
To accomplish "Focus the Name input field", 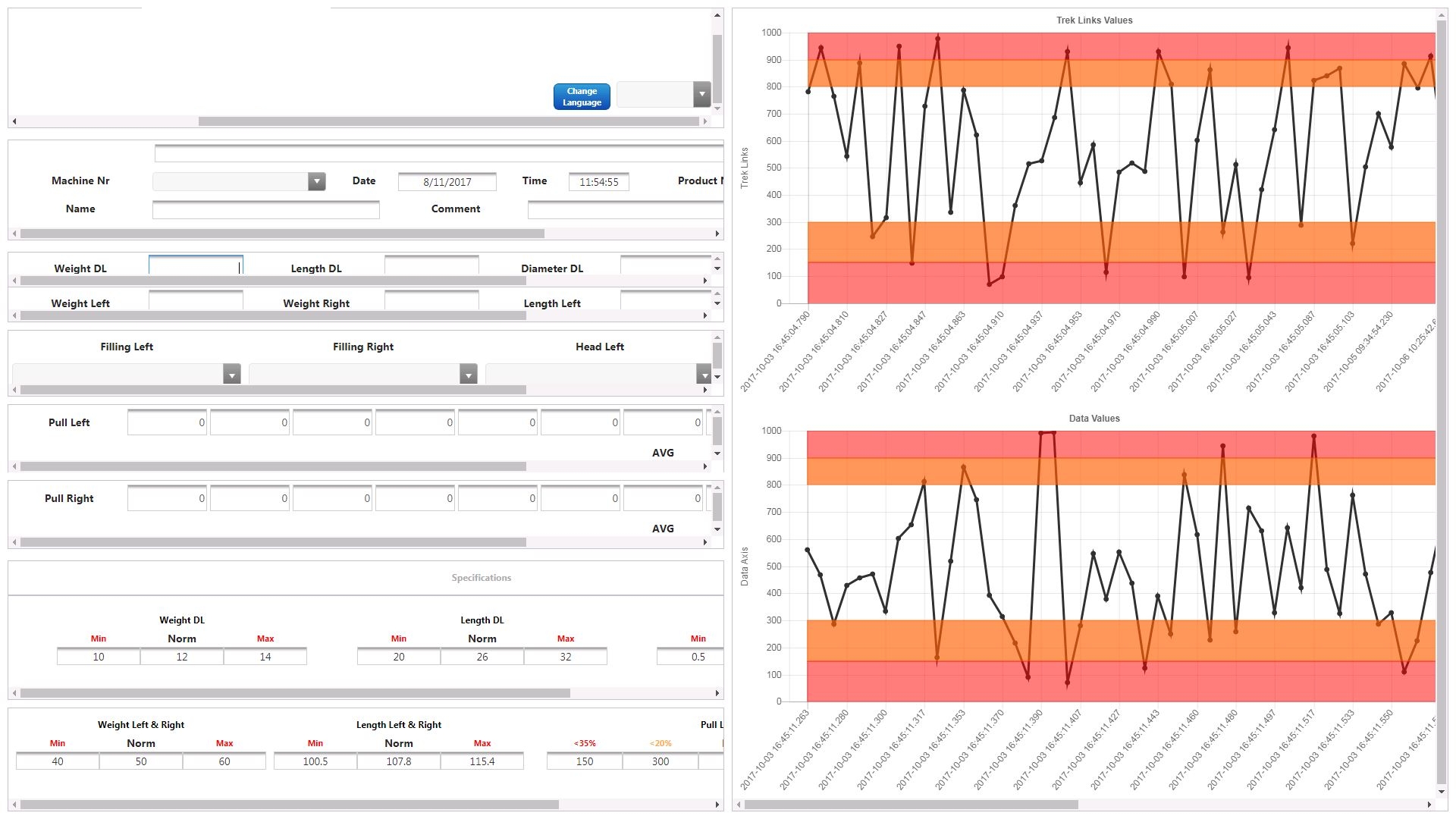I will pyautogui.click(x=266, y=210).
